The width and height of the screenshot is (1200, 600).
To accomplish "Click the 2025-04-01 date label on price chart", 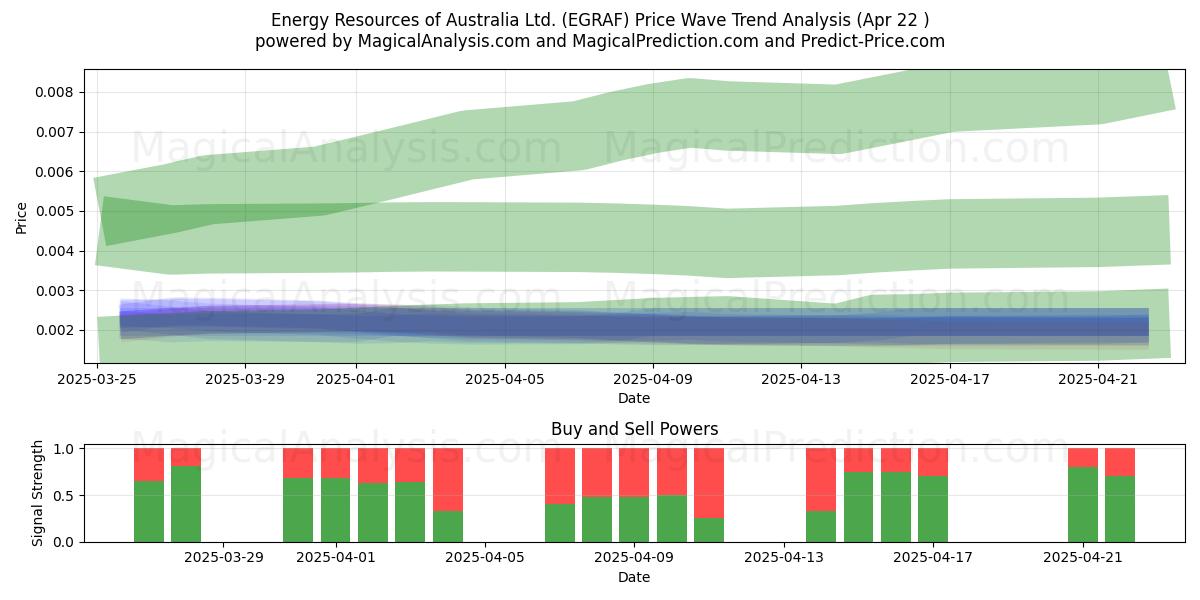I will coord(357,379).
